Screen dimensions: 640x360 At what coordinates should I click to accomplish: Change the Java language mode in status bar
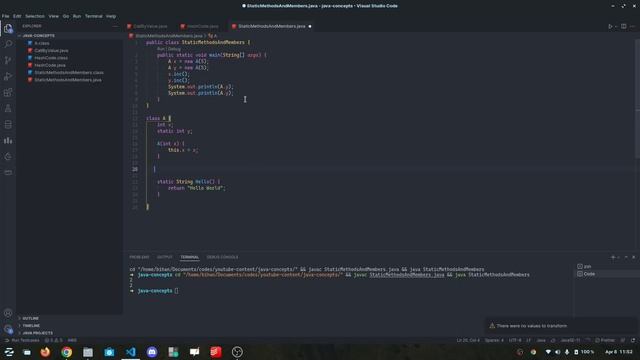click(x=541, y=340)
